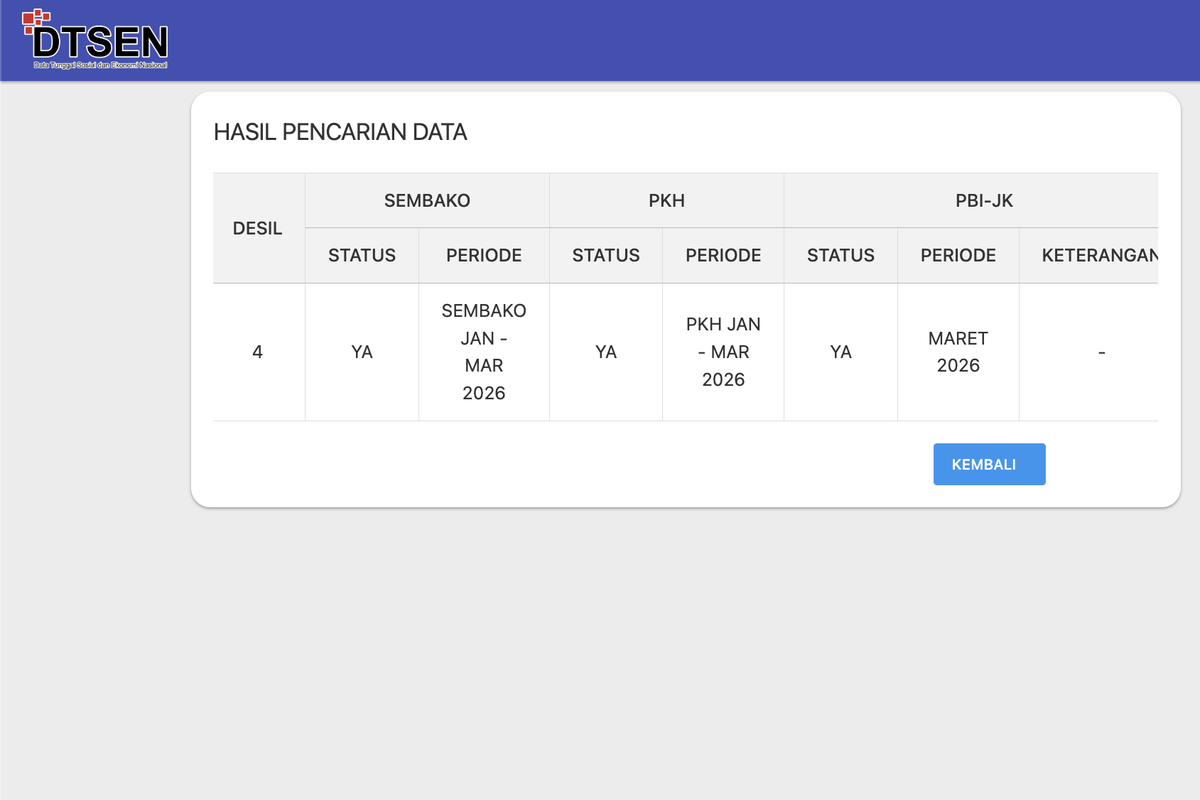The image size is (1200, 800).
Task: Click the HASIL PENCARIAN DATA heading
Action: tap(340, 132)
